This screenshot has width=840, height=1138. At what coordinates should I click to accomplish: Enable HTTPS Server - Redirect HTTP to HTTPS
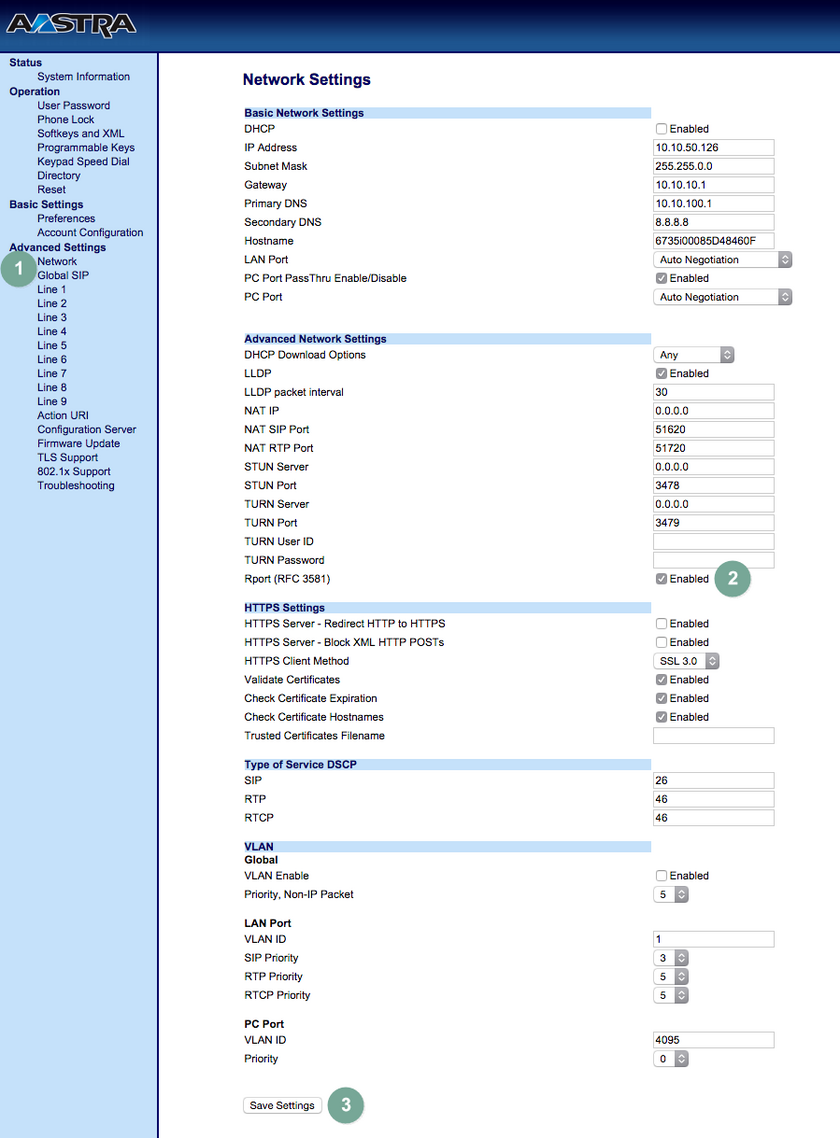tap(661, 623)
